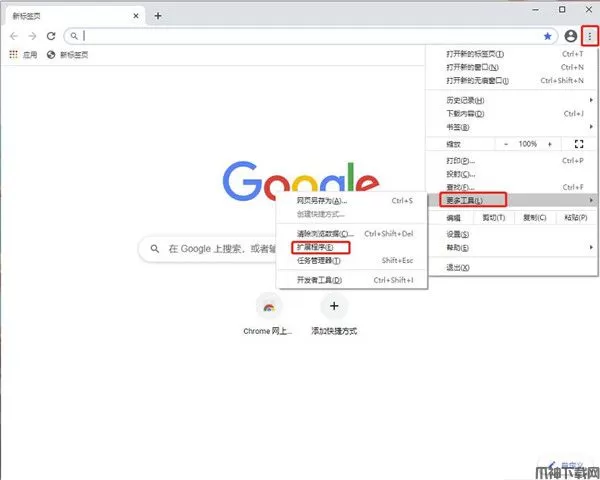Expand the 书签 submenu
This screenshot has width=600, height=480.
click(x=512, y=127)
